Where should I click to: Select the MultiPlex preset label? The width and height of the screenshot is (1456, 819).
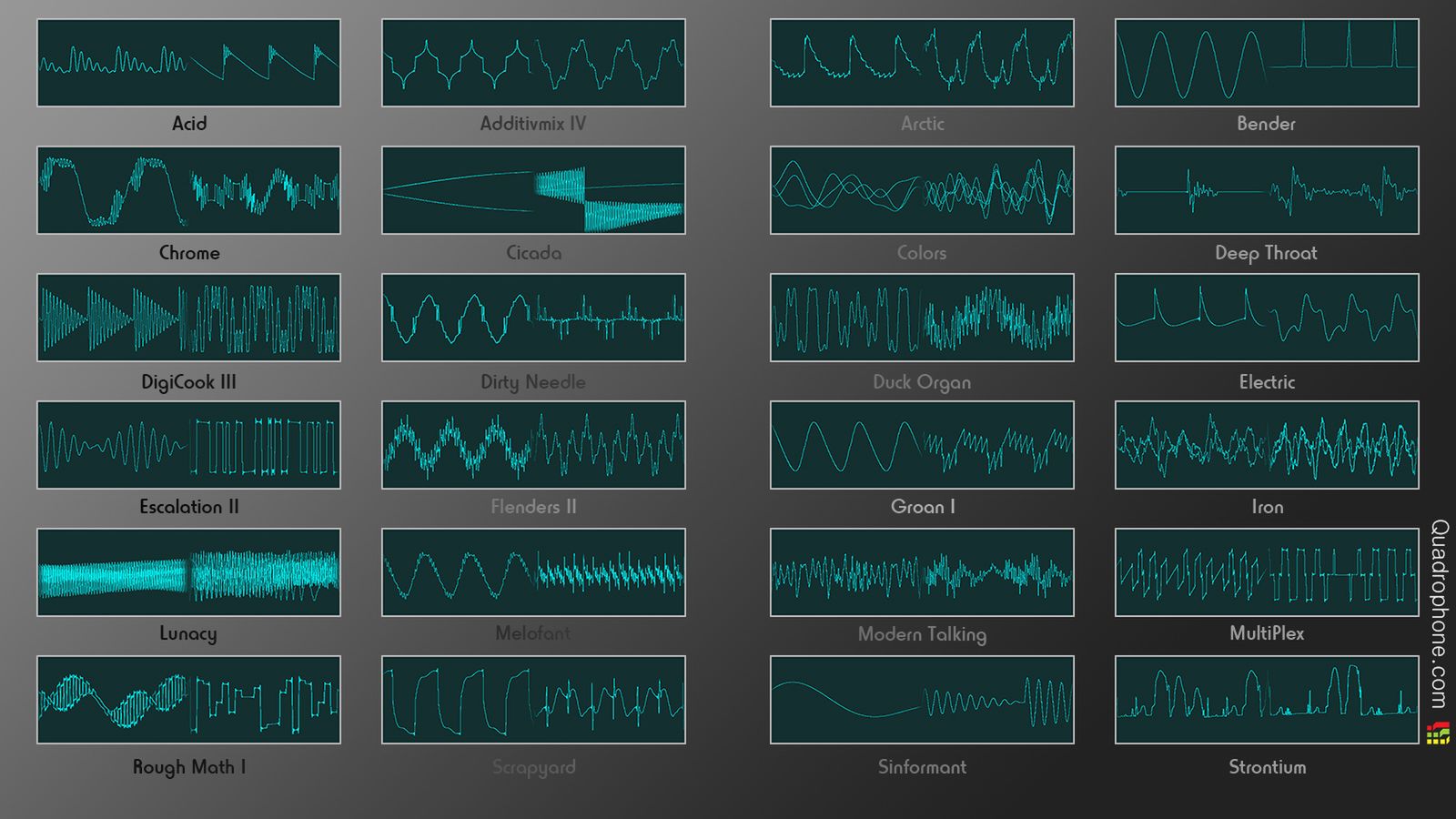1266,632
